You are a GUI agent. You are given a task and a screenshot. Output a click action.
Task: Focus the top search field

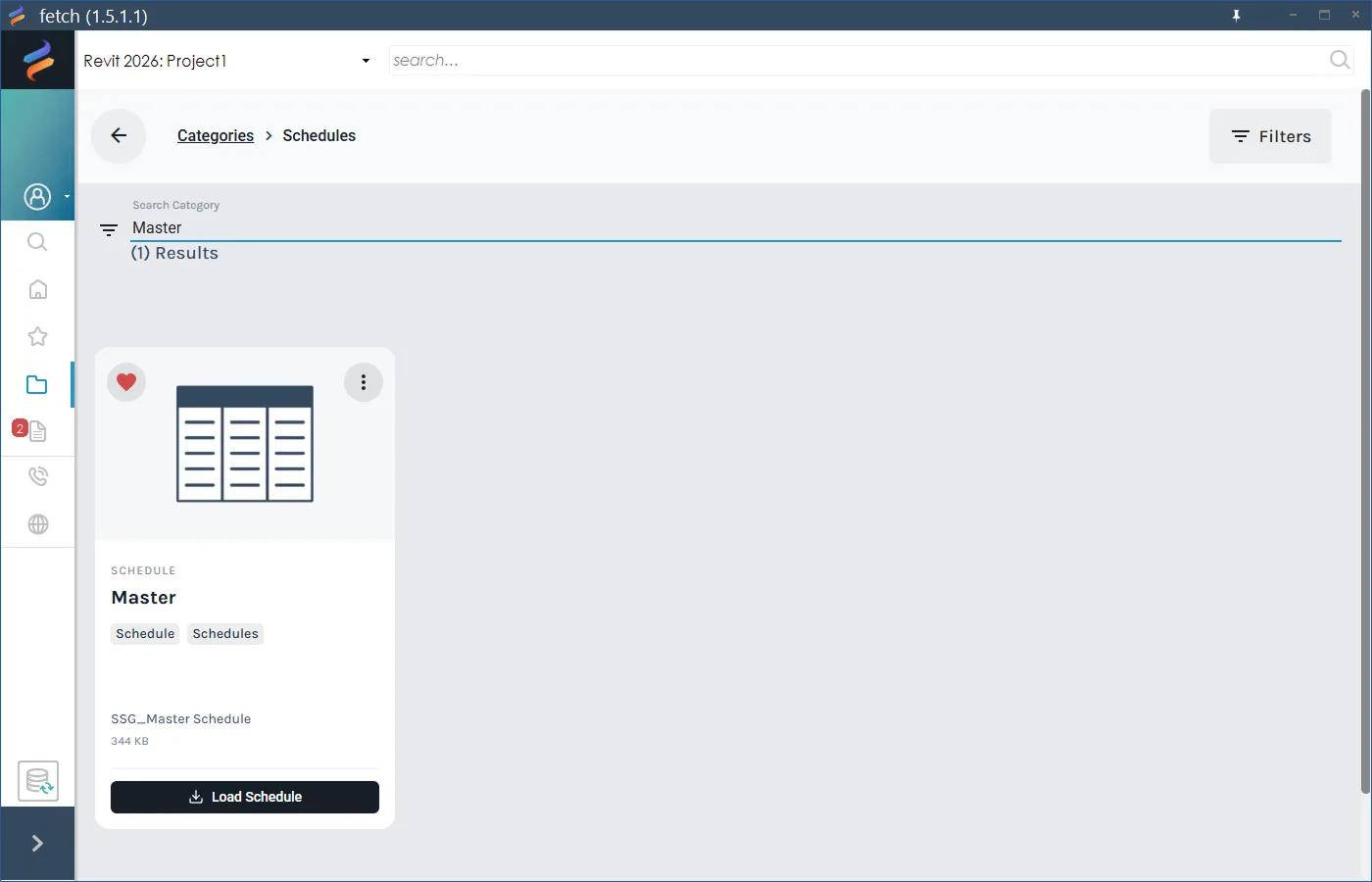pyautogui.click(x=857, y=61)
